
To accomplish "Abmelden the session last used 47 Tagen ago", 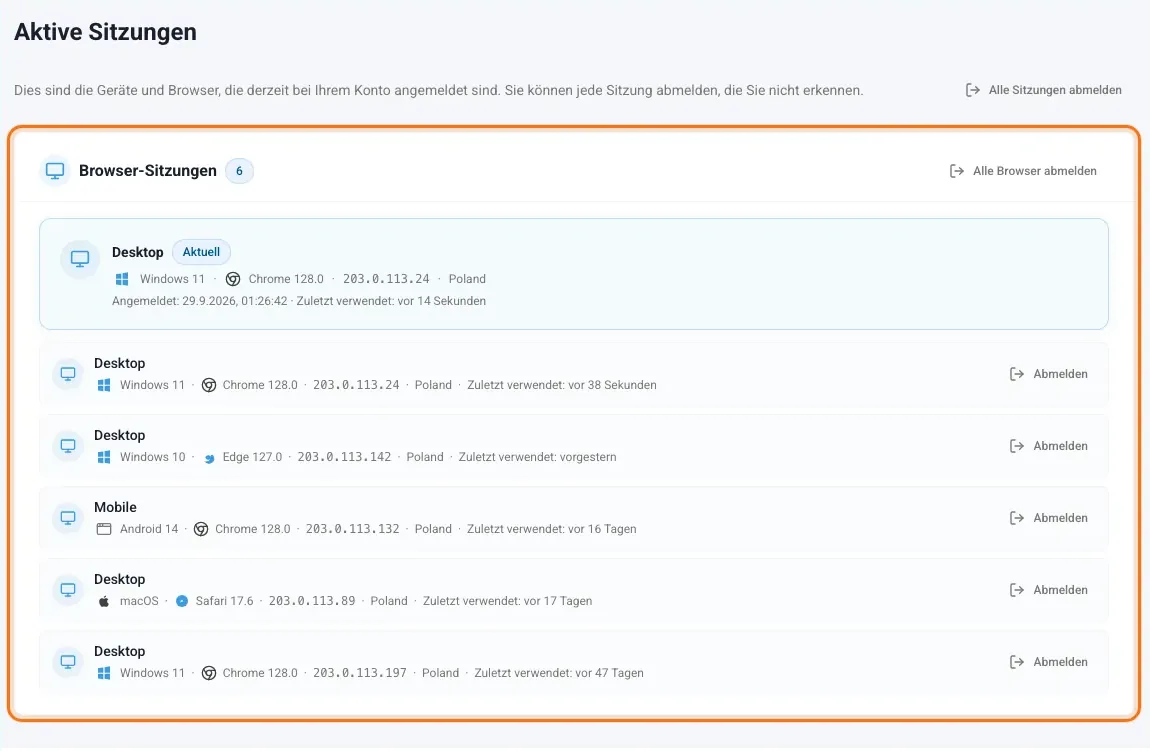I will (1048, 662).
